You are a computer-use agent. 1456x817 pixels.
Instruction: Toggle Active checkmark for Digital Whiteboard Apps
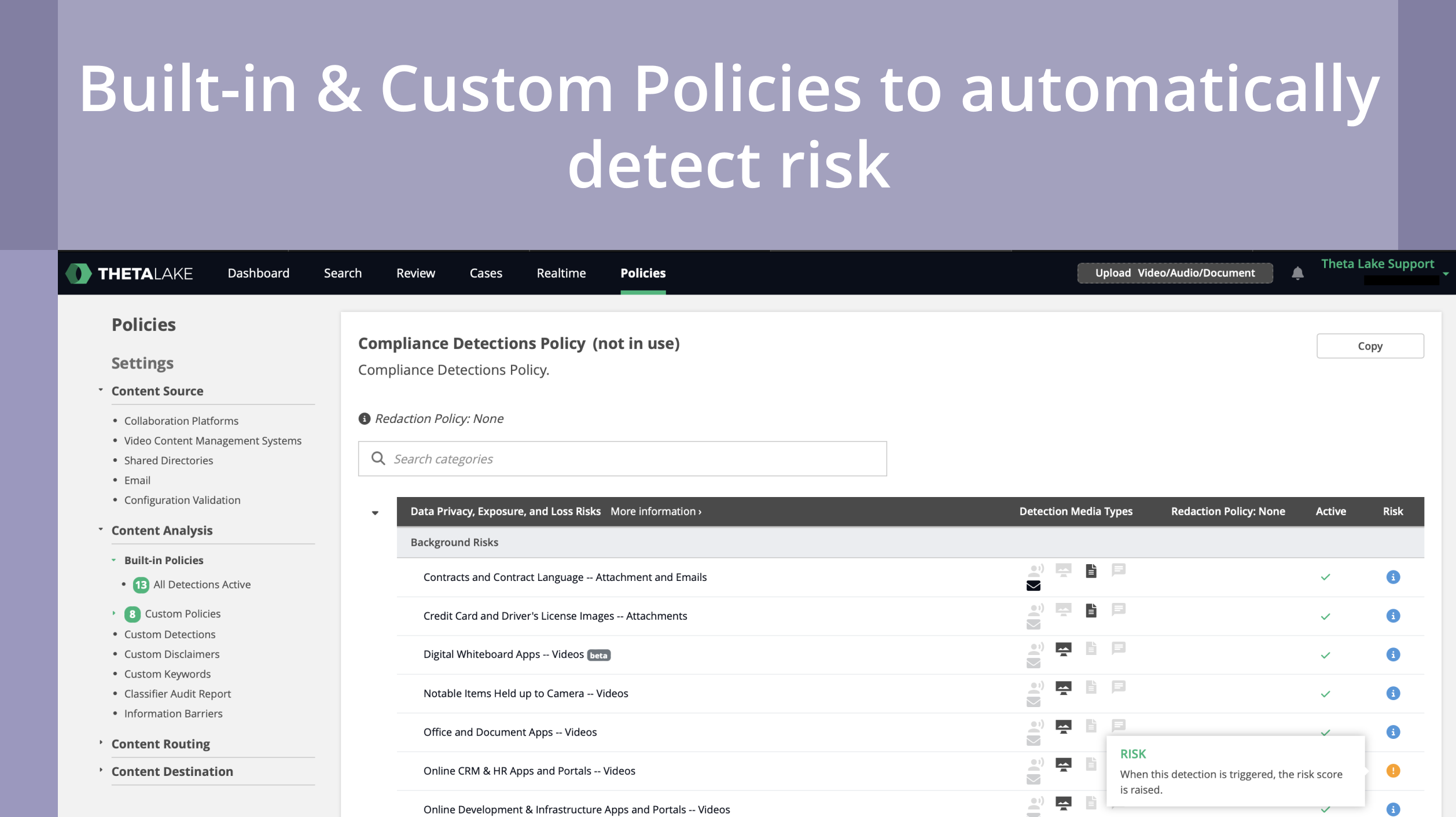pos(1326,655)
